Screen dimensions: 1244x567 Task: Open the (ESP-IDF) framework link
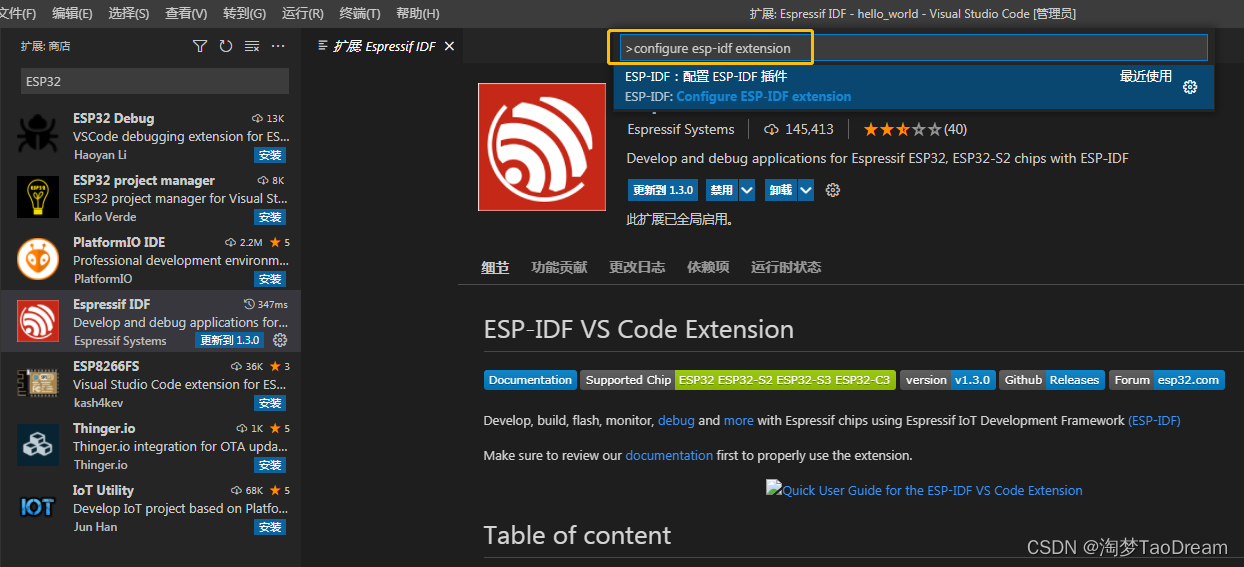point(1154,421)
